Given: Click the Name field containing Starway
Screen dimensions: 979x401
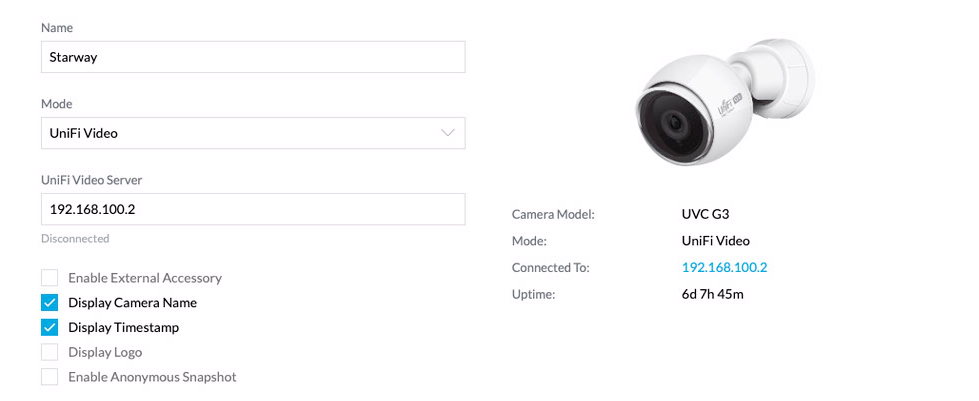Looking at the screenshot, I should point(252,57).
